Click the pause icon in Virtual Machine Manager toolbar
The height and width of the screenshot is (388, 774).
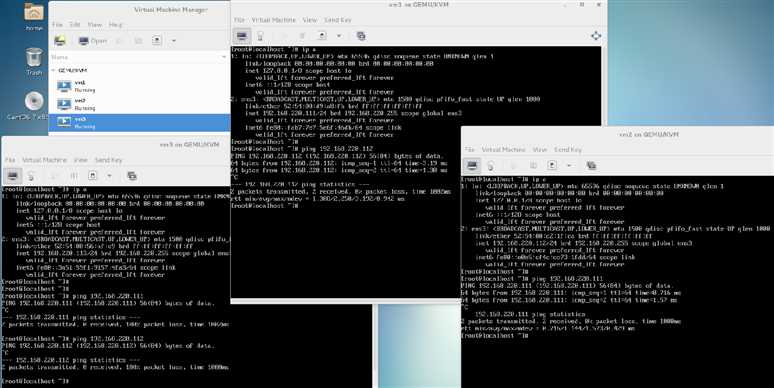(x=139, y=40)
